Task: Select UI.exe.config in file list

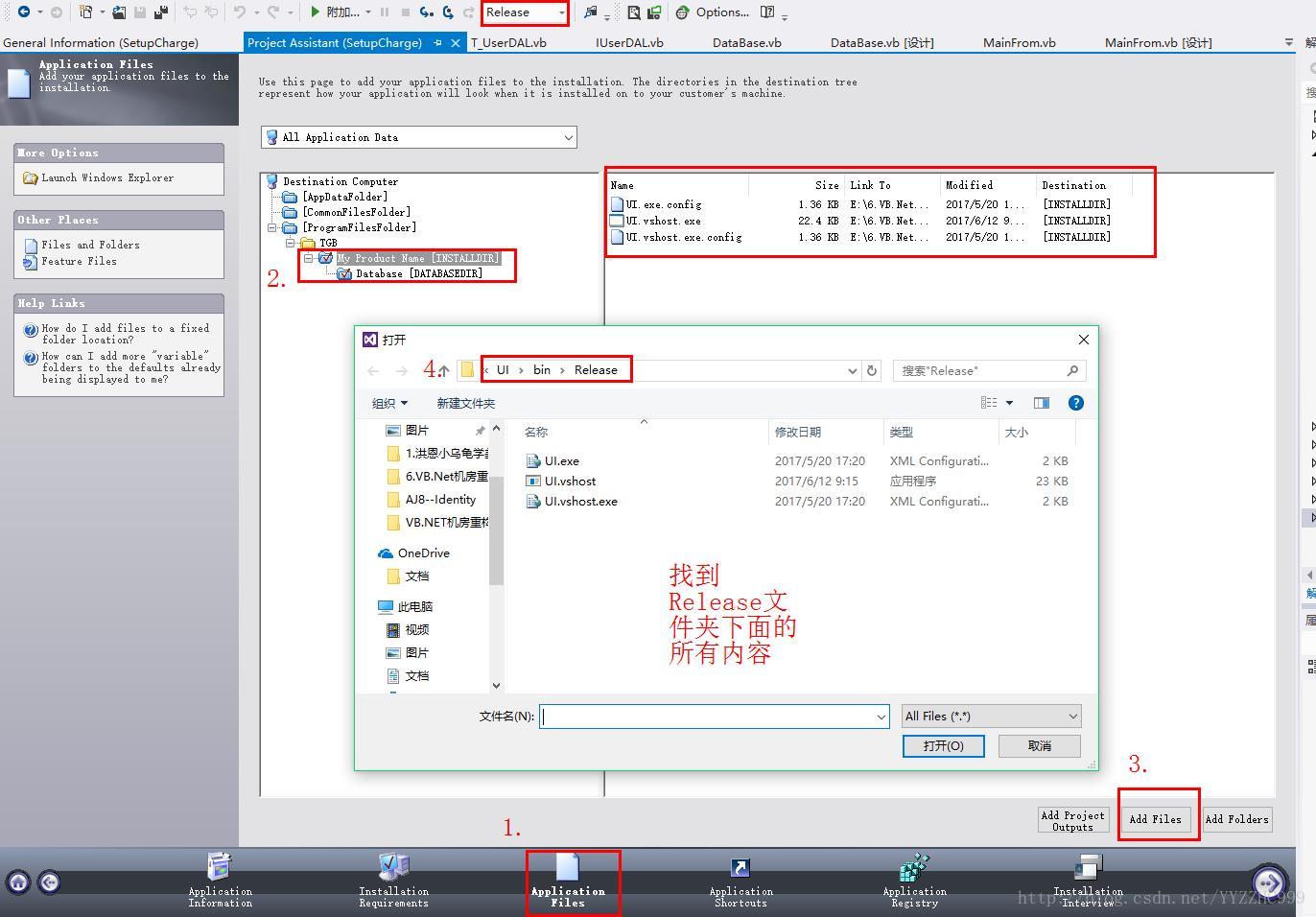Action: [x=663, y=204]
